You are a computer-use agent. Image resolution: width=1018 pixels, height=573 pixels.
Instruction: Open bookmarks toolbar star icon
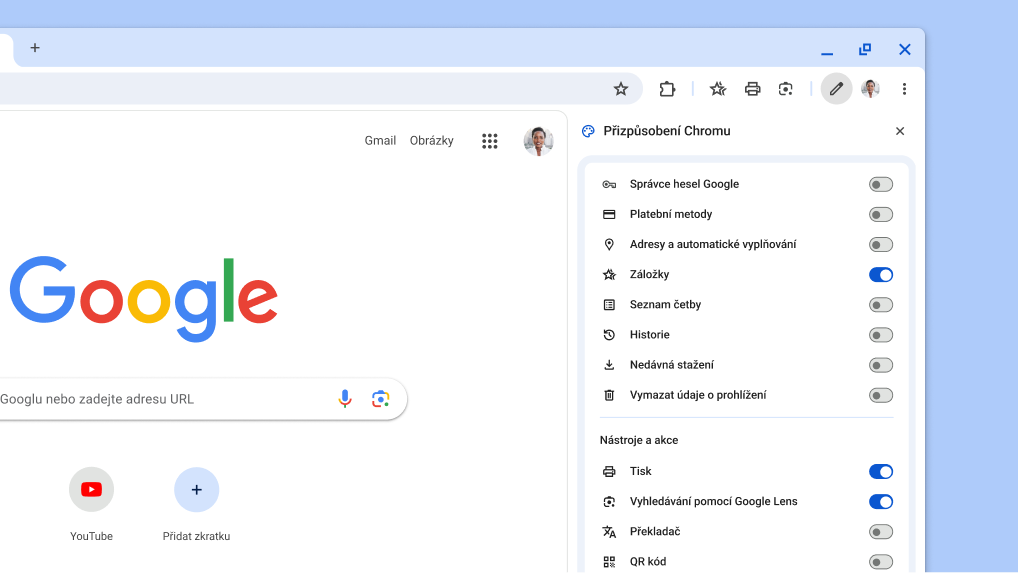point(718,89)
